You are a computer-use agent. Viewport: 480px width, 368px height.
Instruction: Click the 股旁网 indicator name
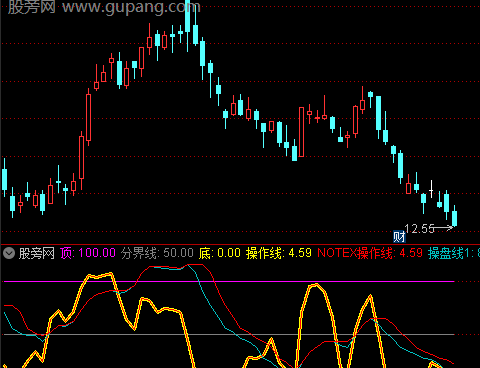(x=37, y=253)
